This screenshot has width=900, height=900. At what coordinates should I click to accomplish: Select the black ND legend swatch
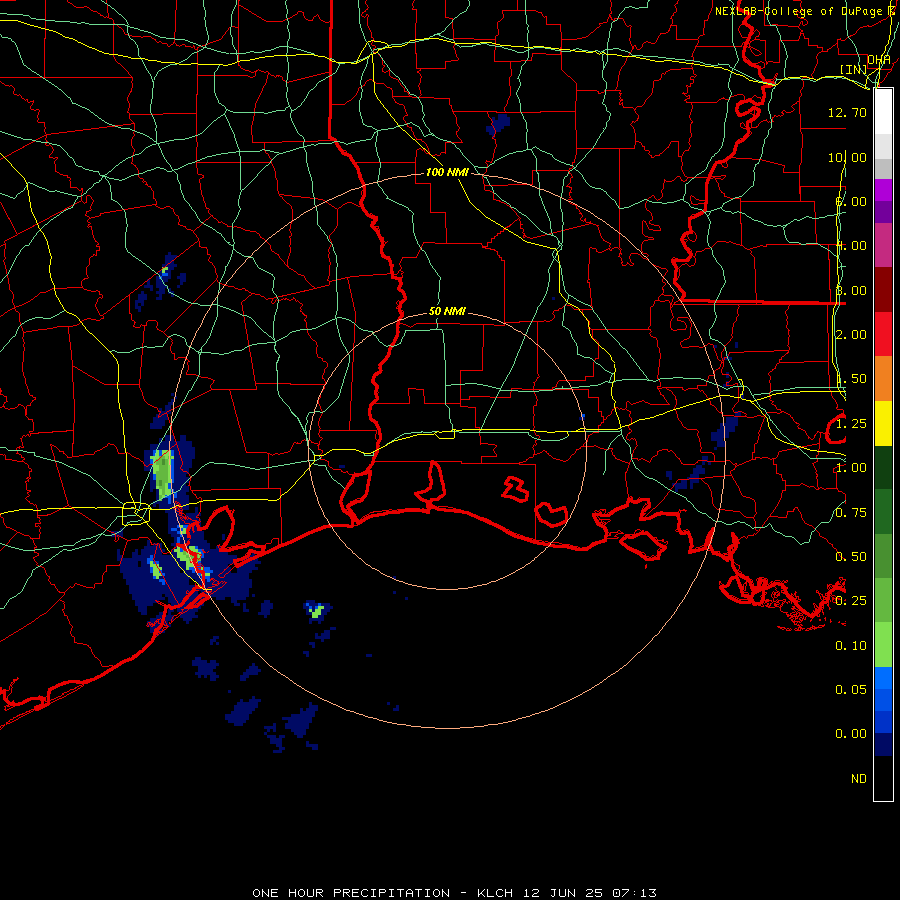[883, 778]
